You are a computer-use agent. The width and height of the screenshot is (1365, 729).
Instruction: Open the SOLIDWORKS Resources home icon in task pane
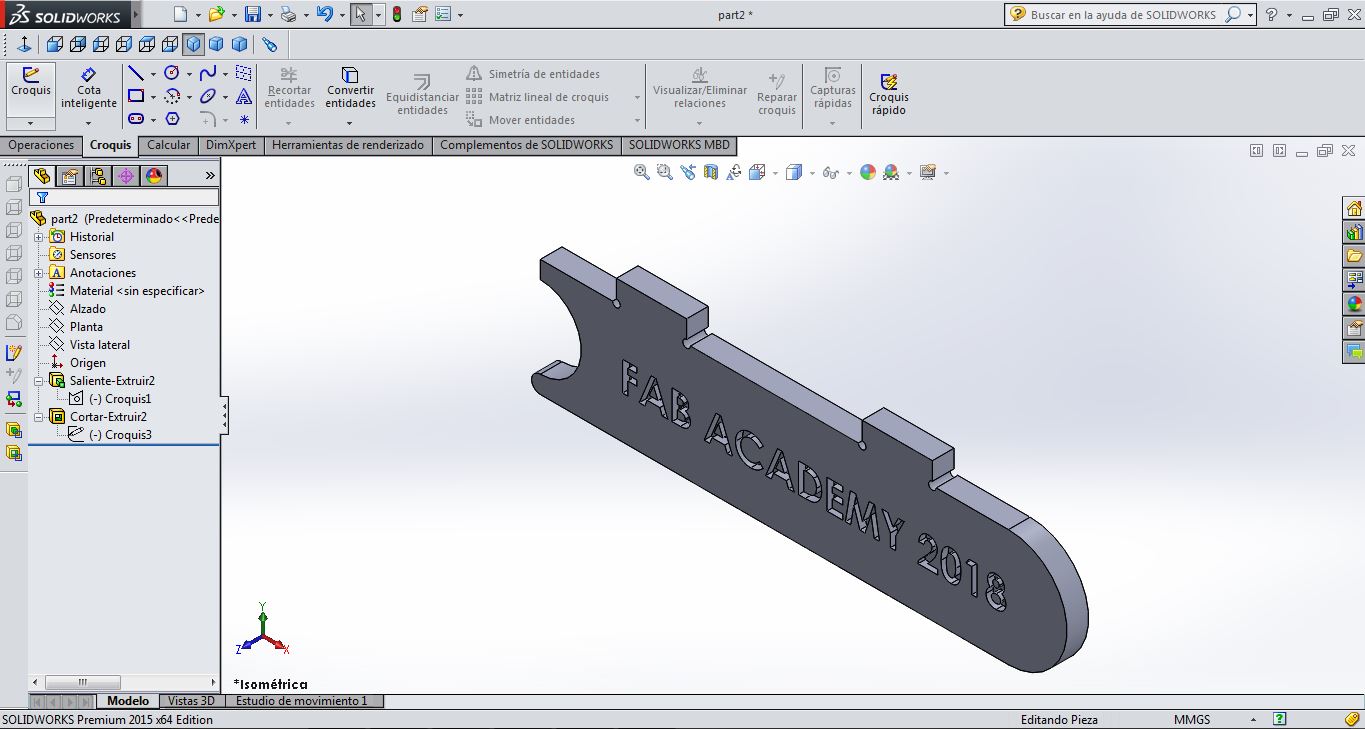[x=1354, y=208]
